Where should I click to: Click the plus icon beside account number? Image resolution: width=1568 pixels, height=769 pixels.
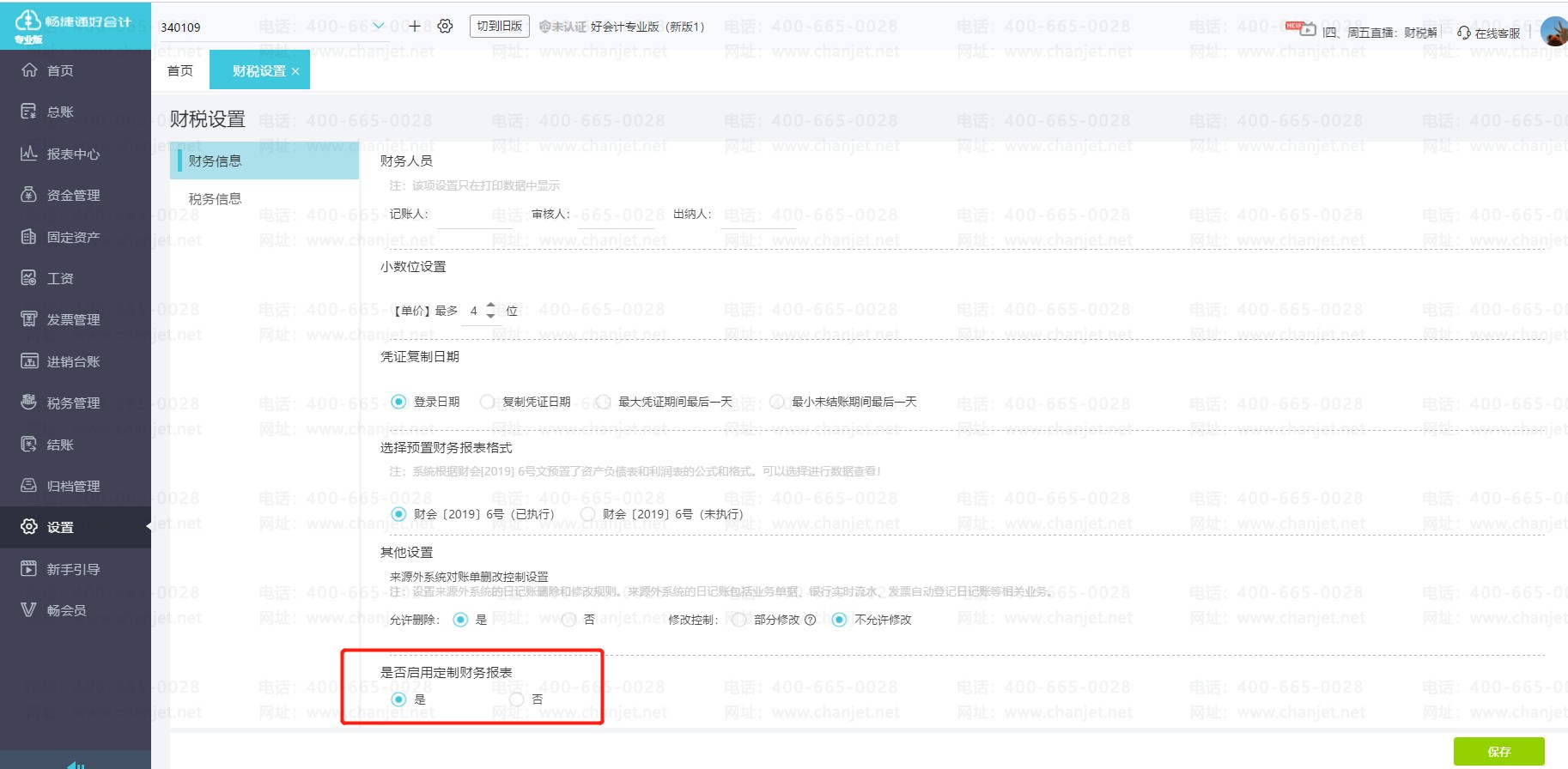(415, 27)
